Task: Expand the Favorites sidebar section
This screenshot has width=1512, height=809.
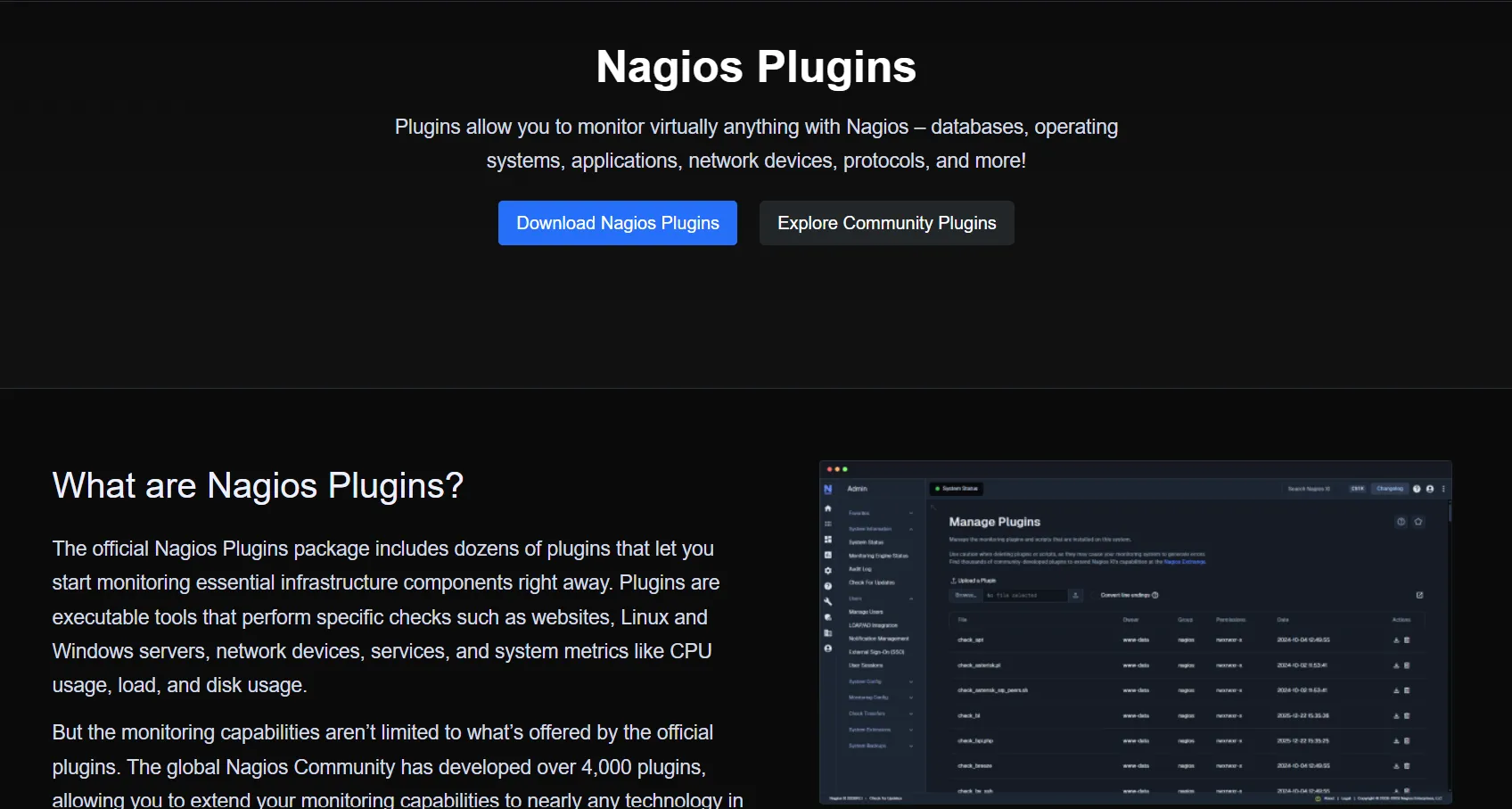Action: click(x=880, y=513)
